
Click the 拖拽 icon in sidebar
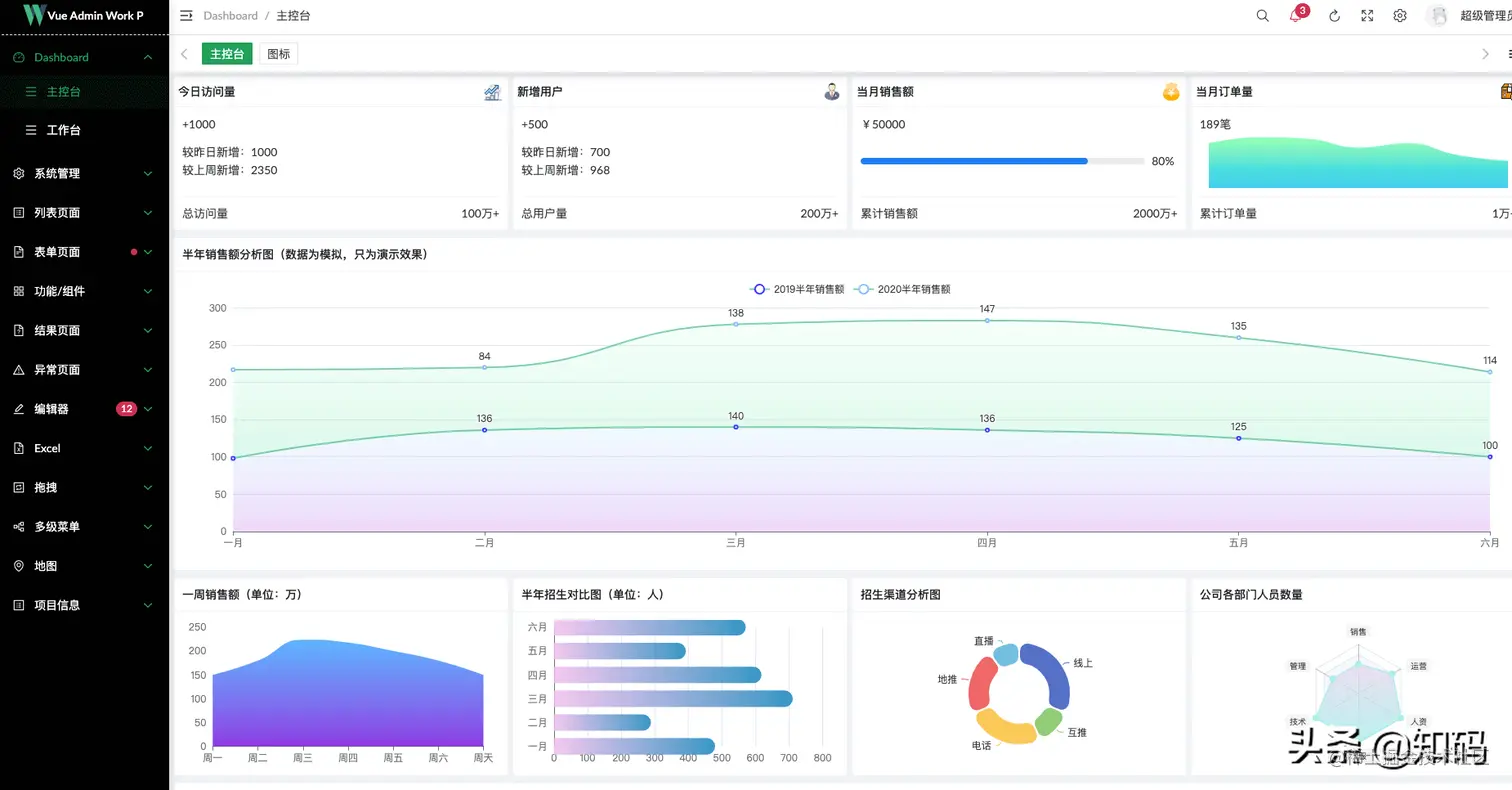click(19, 488)
